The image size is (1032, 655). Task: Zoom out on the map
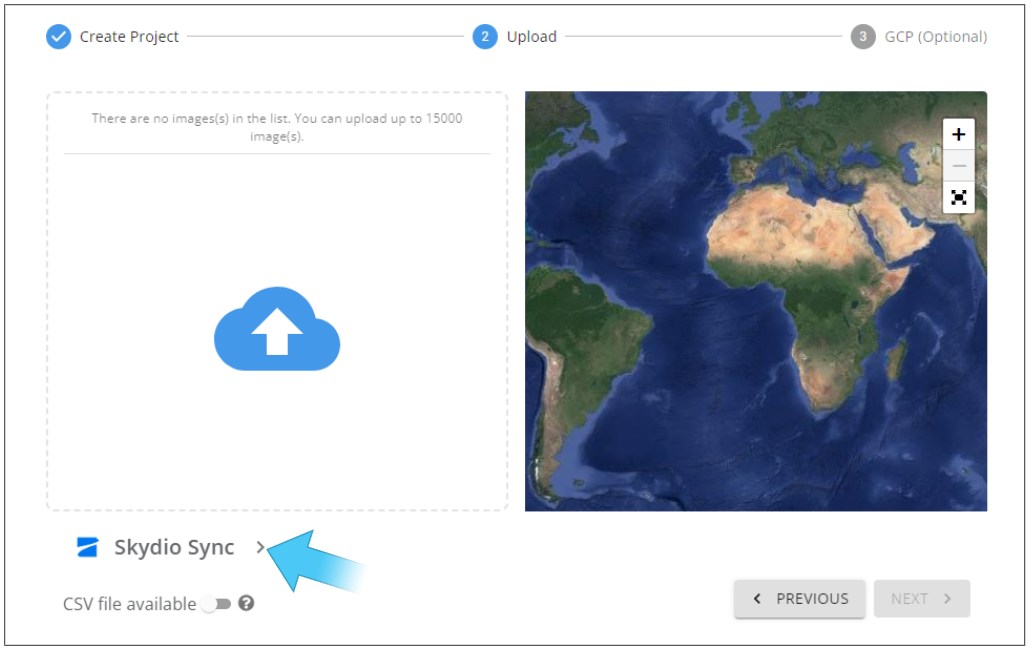959,166
